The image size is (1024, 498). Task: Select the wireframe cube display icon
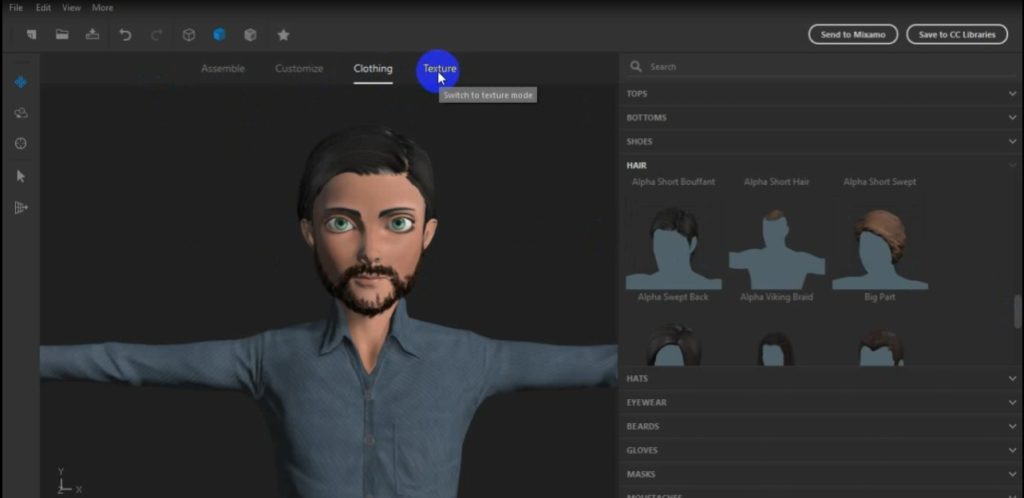[189, 35]
